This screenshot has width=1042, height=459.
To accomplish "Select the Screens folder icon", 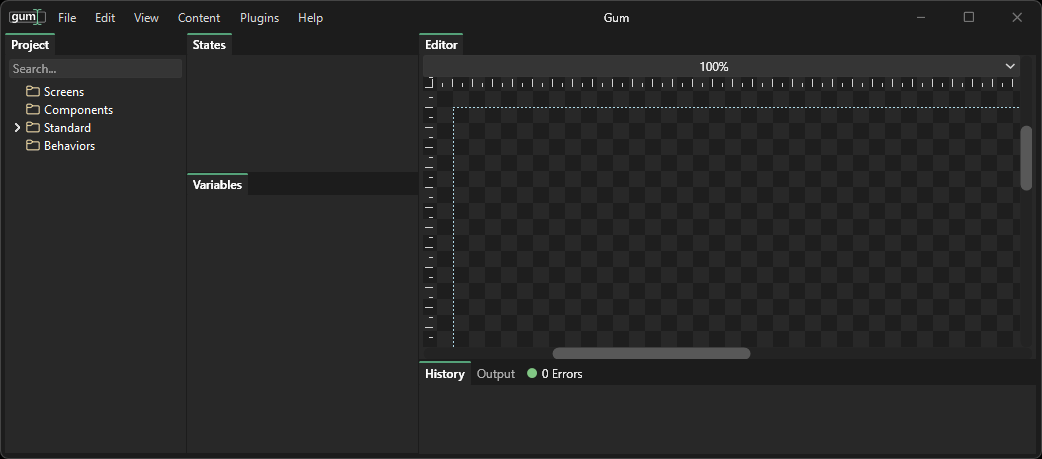I will (33, 92).
